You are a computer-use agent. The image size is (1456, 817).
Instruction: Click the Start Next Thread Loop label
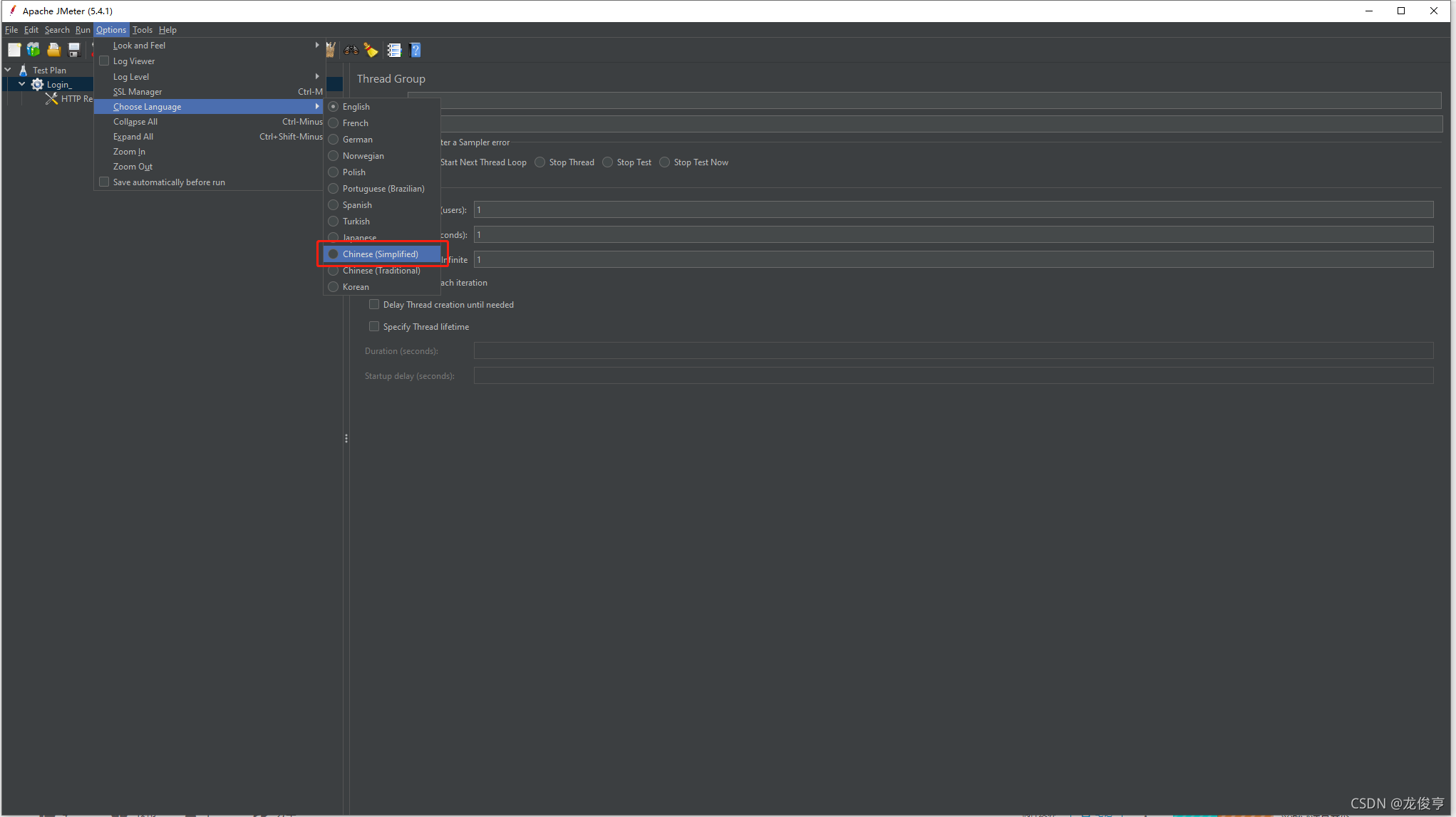[x=483, y=162]
